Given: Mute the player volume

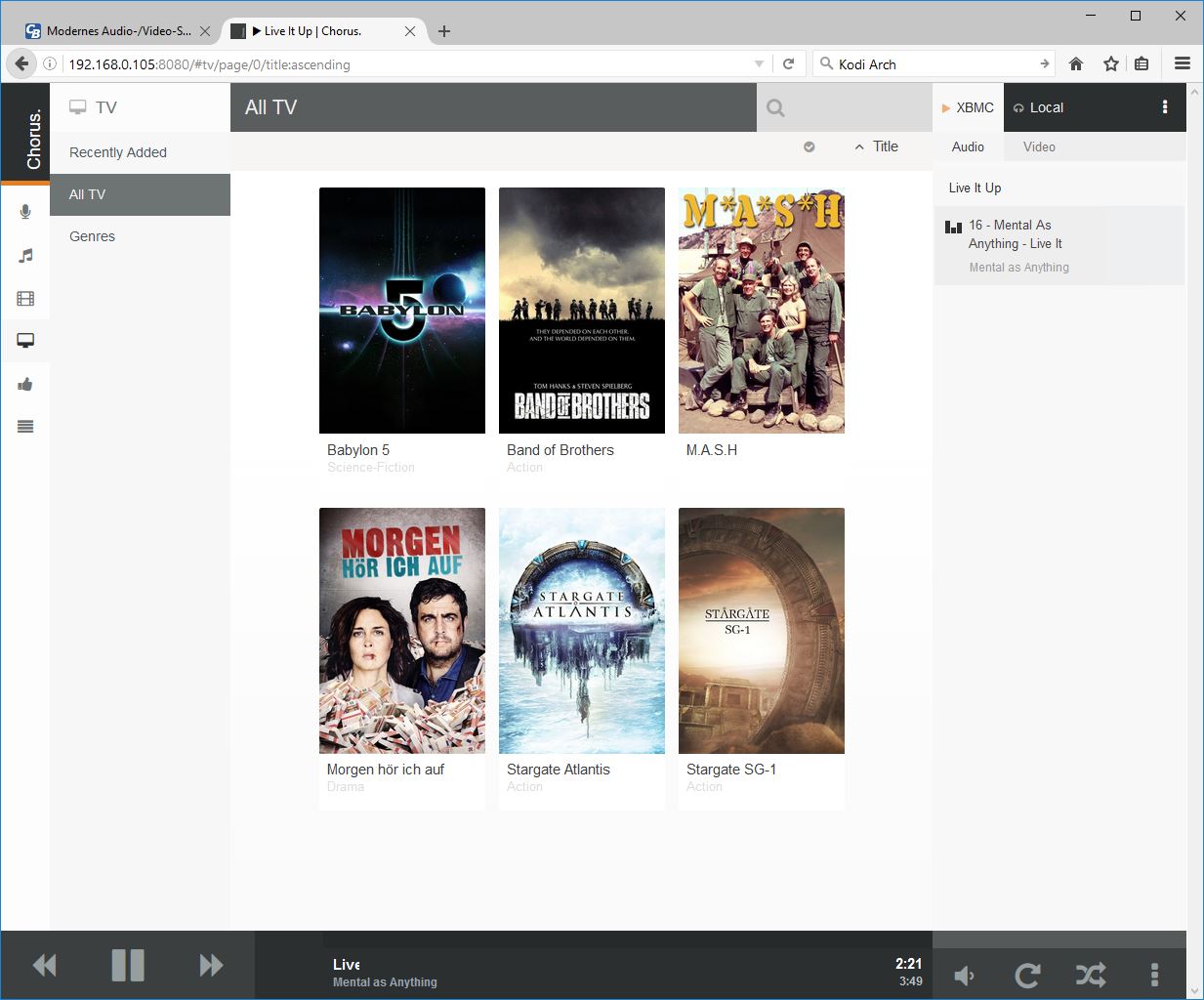Looking at the screenshot, I should click(964, 975).
